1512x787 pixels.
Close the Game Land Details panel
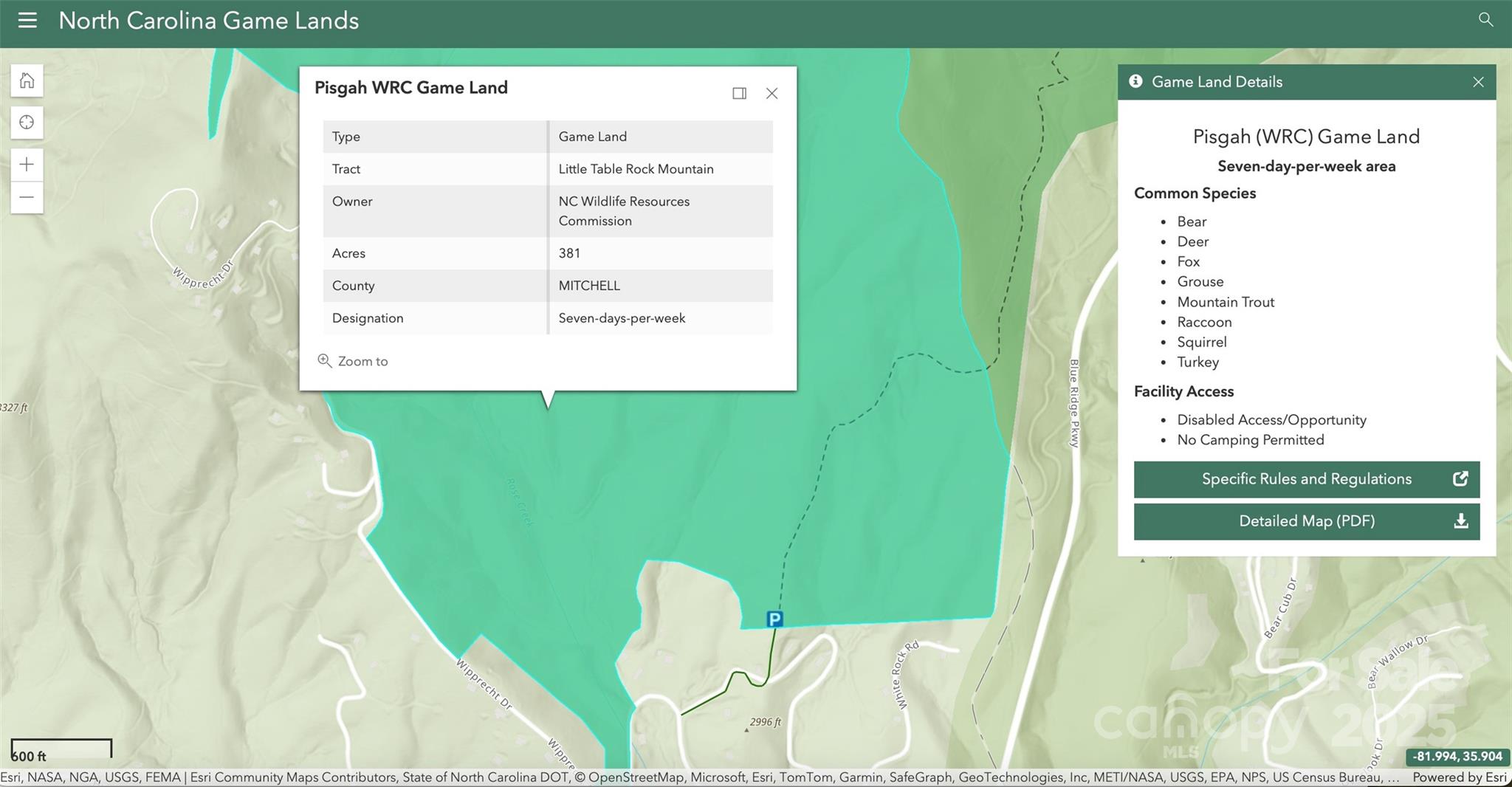[1478, 82]
